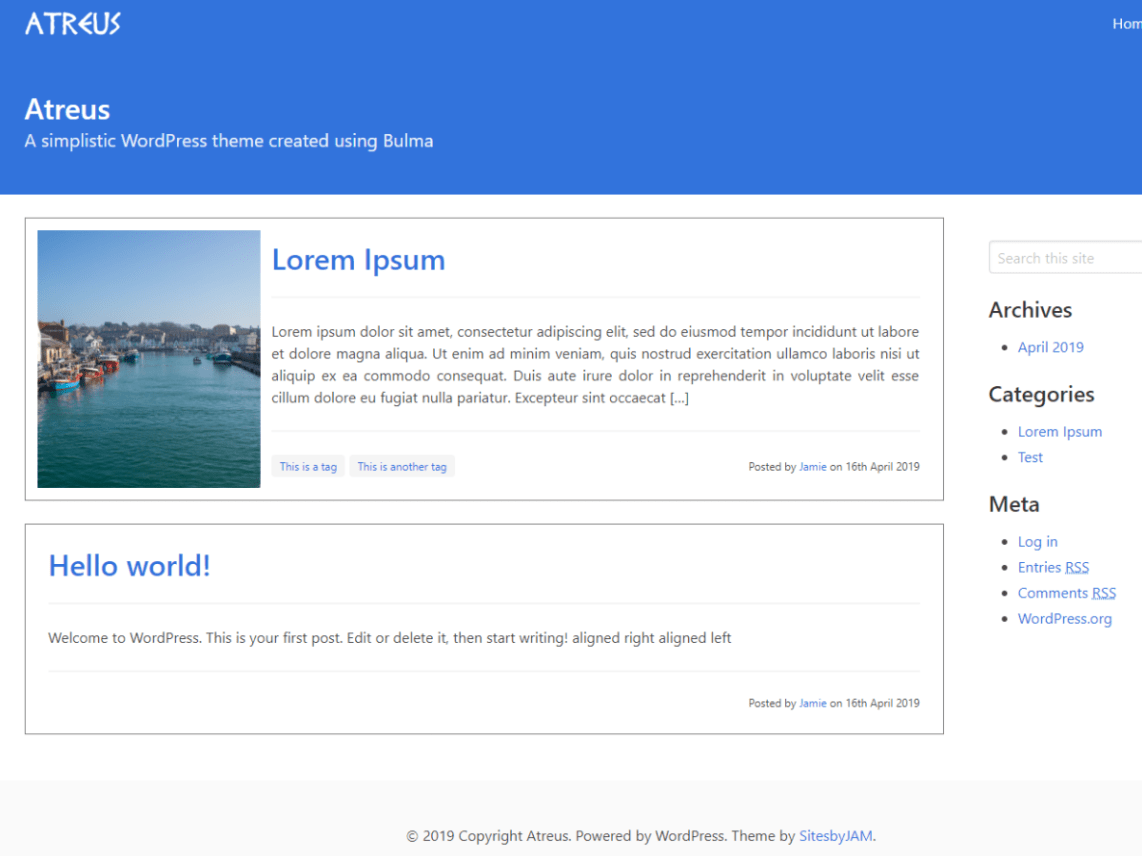This screenshot has height=856, width=1142.
Task: Open the Comments RSS feed
Action: (1066, 592)
